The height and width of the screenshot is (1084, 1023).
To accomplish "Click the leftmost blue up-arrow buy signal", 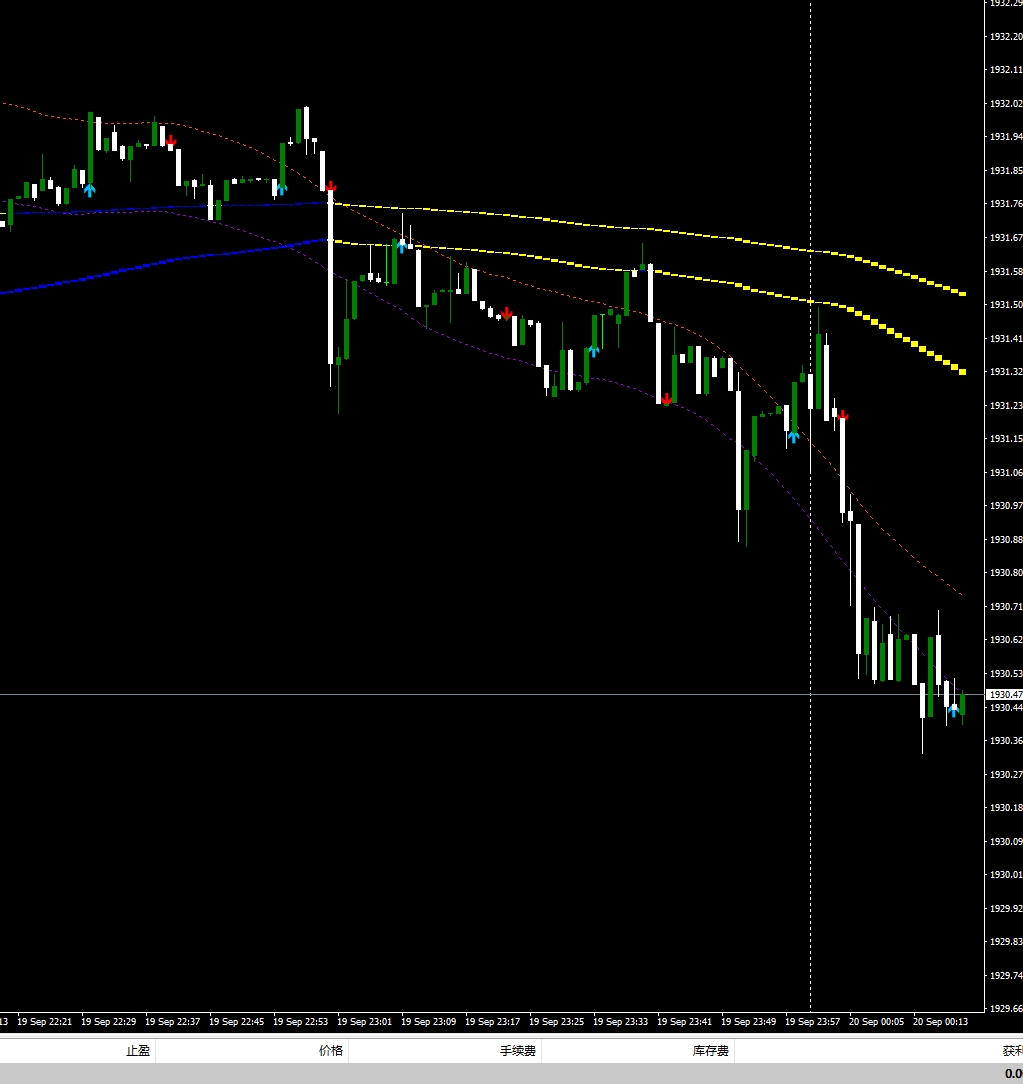I will click(x=89, y=189).
